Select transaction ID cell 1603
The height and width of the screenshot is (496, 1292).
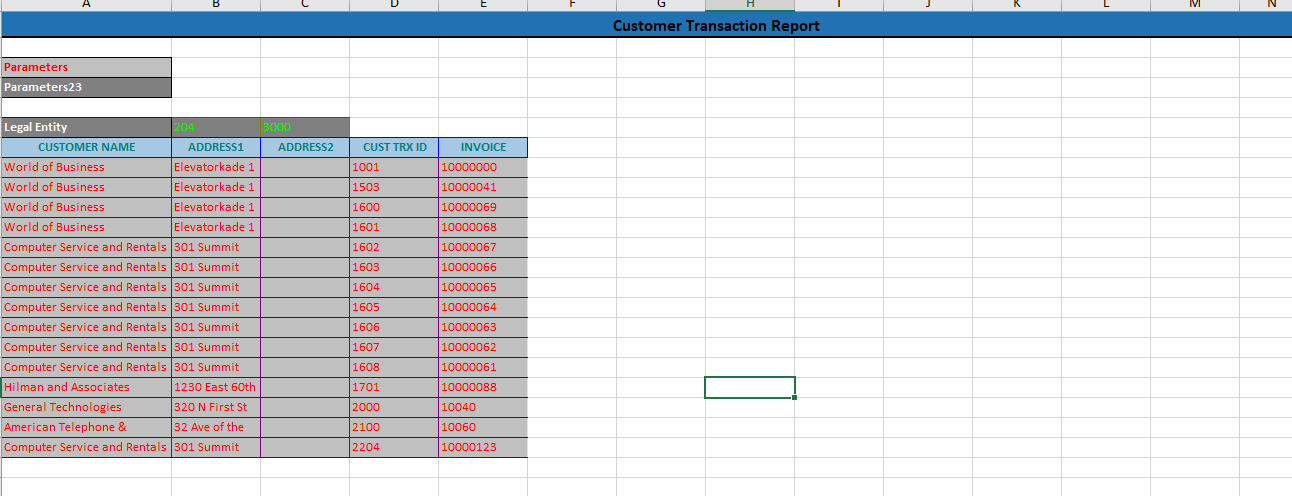click(394, 267)
